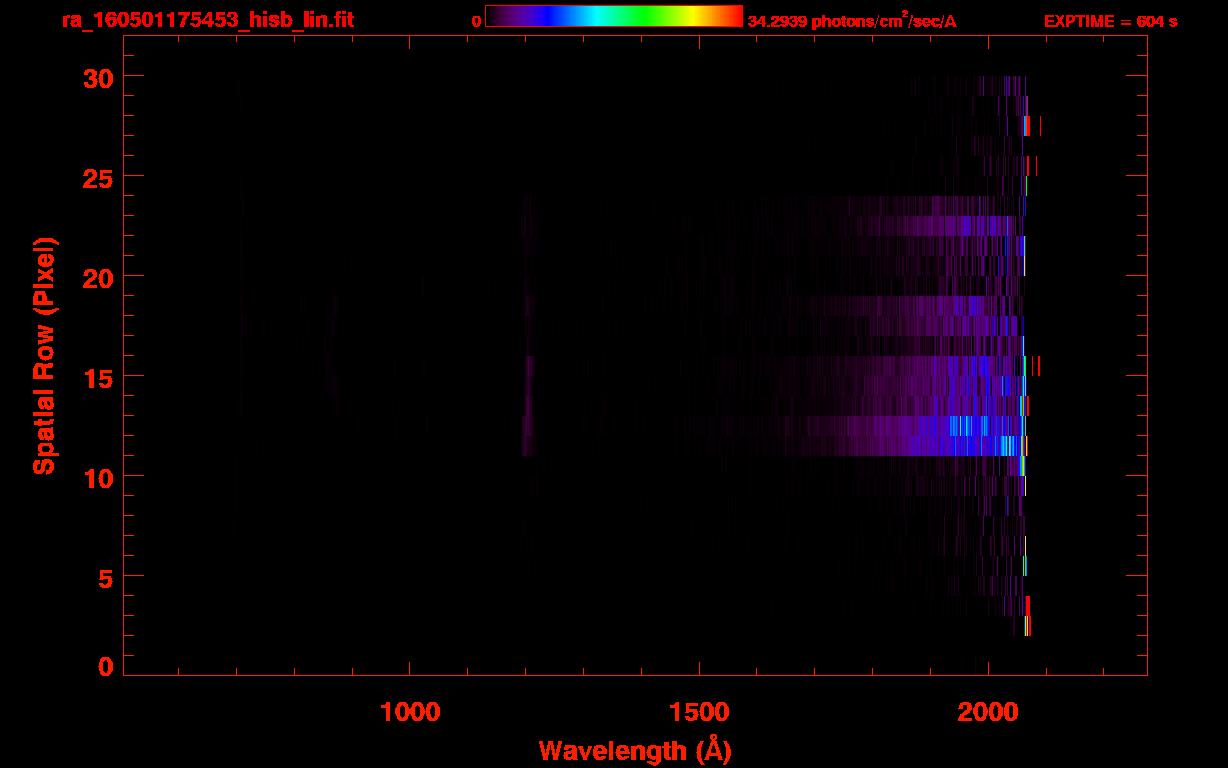Viewport: 1228px width, 768px height.
Task: Click the filename ra_160501175453_hisb_lin.fit title
Action: (x=207, y=20)
